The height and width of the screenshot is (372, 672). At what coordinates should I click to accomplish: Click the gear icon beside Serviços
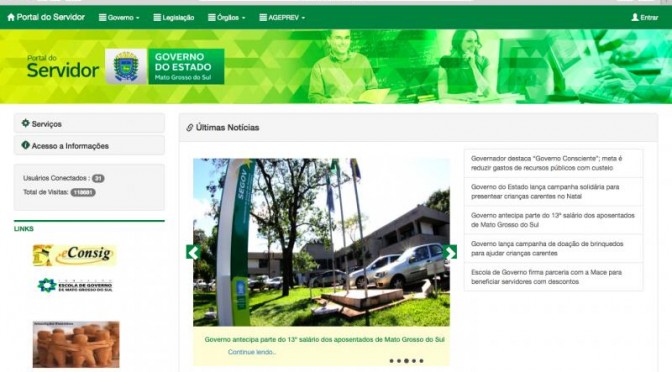coord(26,123)
